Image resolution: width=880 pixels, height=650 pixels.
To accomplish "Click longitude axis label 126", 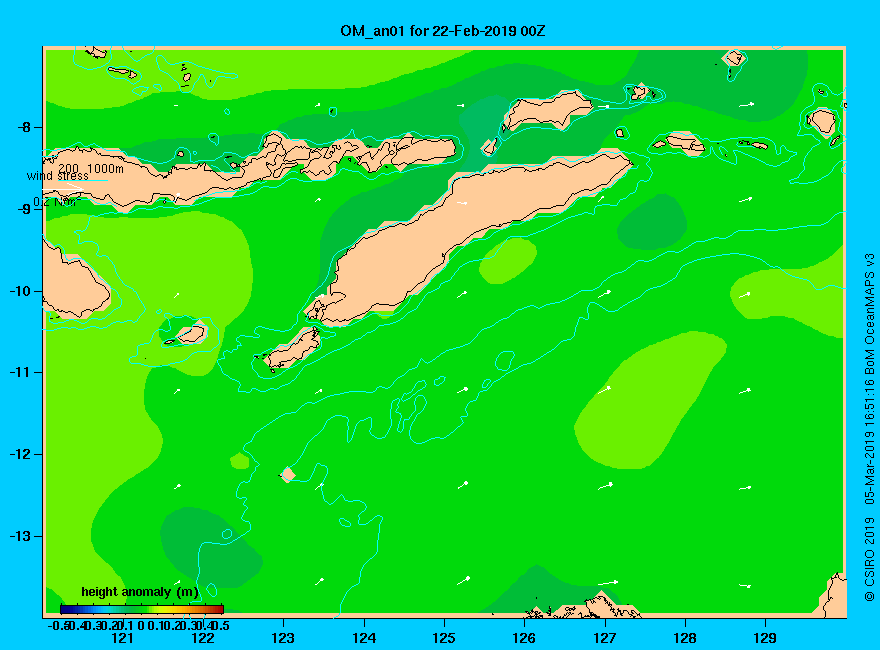I will tap(525, 638).
